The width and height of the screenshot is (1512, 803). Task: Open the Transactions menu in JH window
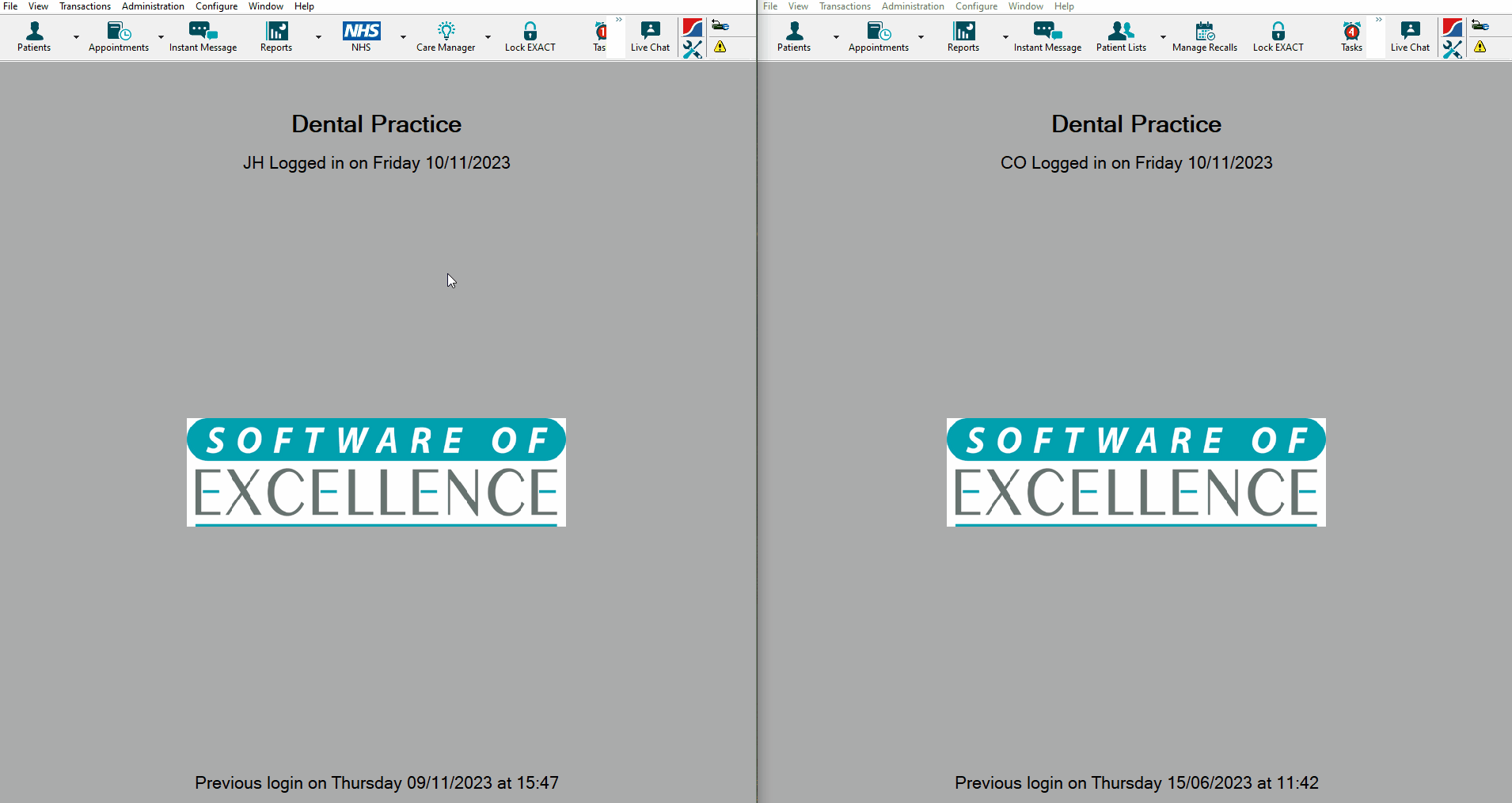pos(85,6)
